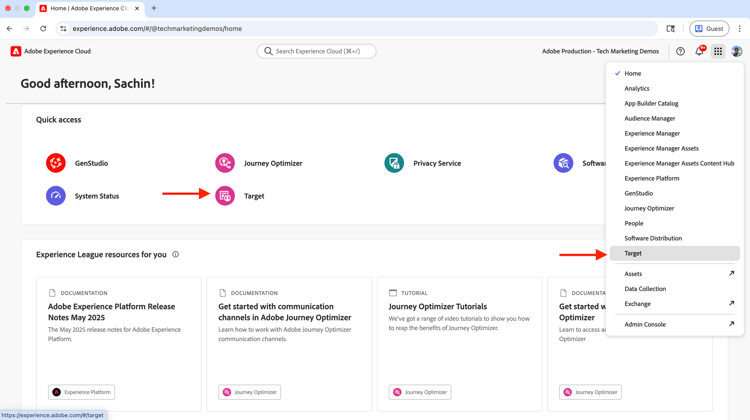This screenshot has height=420, width=750.
Task: Click Journey Optimizer tag on communication channels card
Action: tap(250, 392)
